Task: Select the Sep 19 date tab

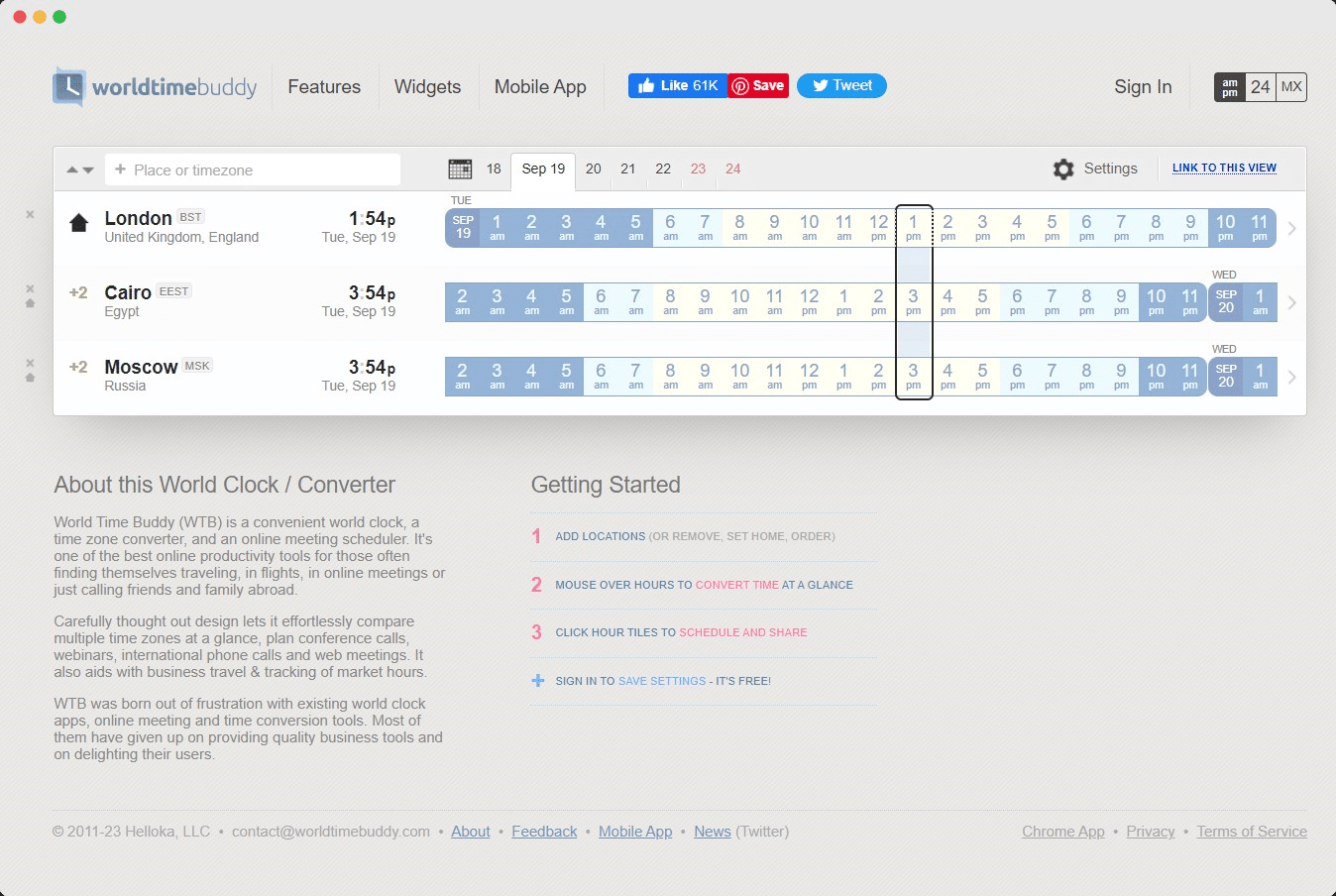Action: click(x=543, y=168)
